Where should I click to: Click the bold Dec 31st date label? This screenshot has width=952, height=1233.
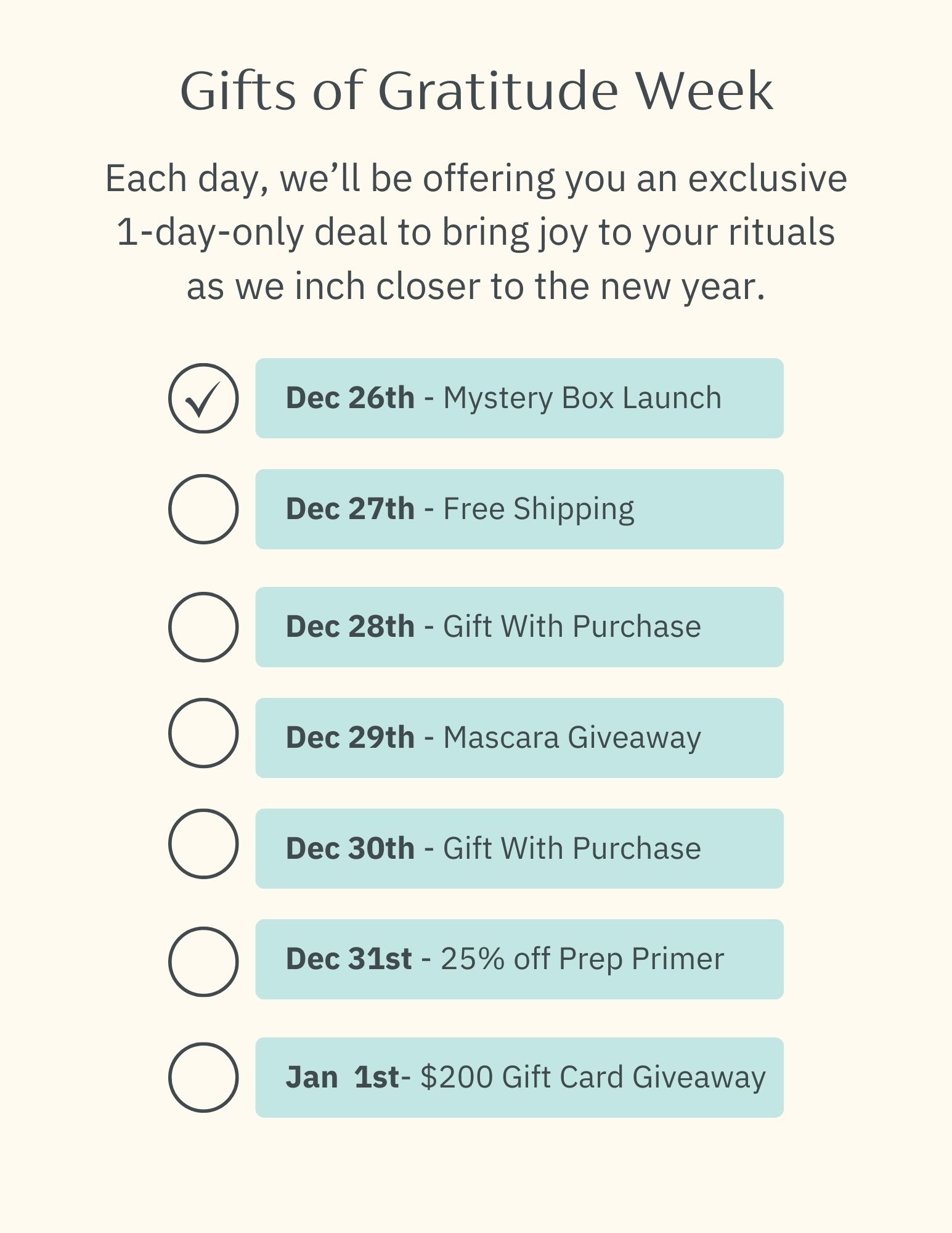[x=349, y=959]
